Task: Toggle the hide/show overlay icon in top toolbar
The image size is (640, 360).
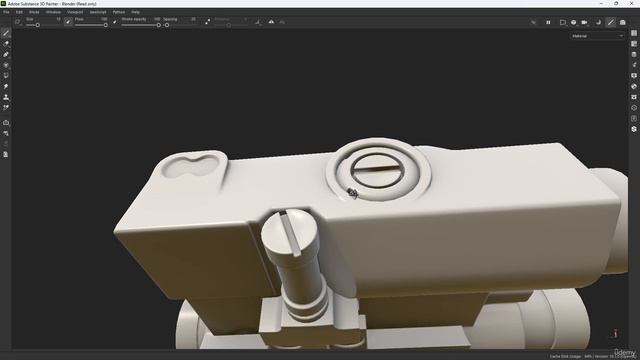Action: (533, 22)
